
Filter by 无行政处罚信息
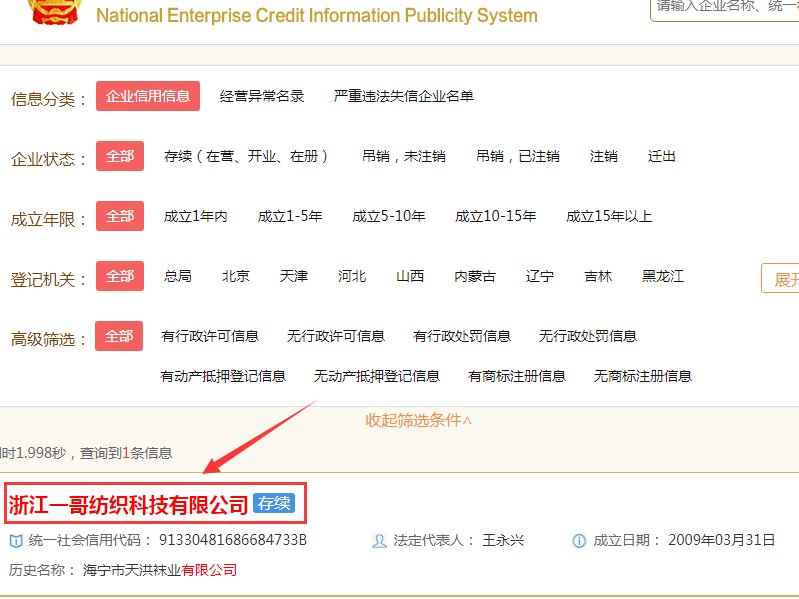(x=588, y=336)
